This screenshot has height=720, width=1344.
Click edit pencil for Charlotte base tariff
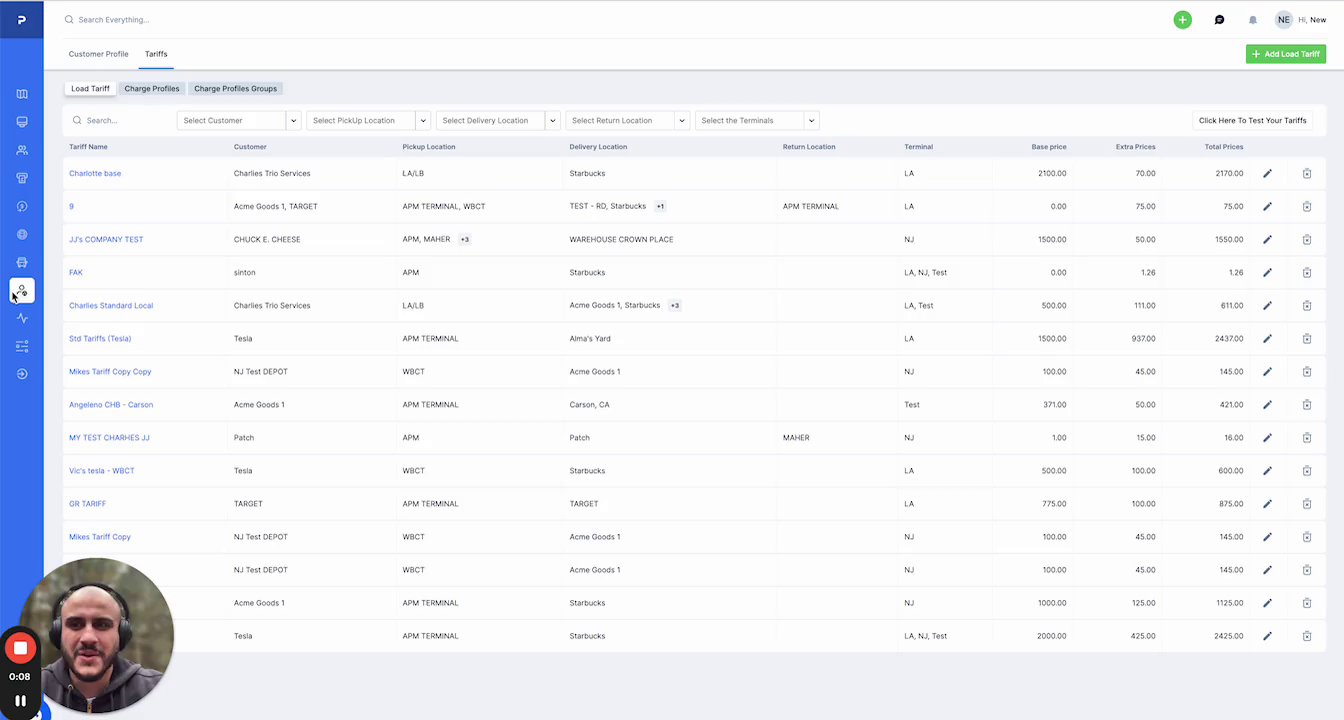pyautogui.click(x=1267, y=174)
